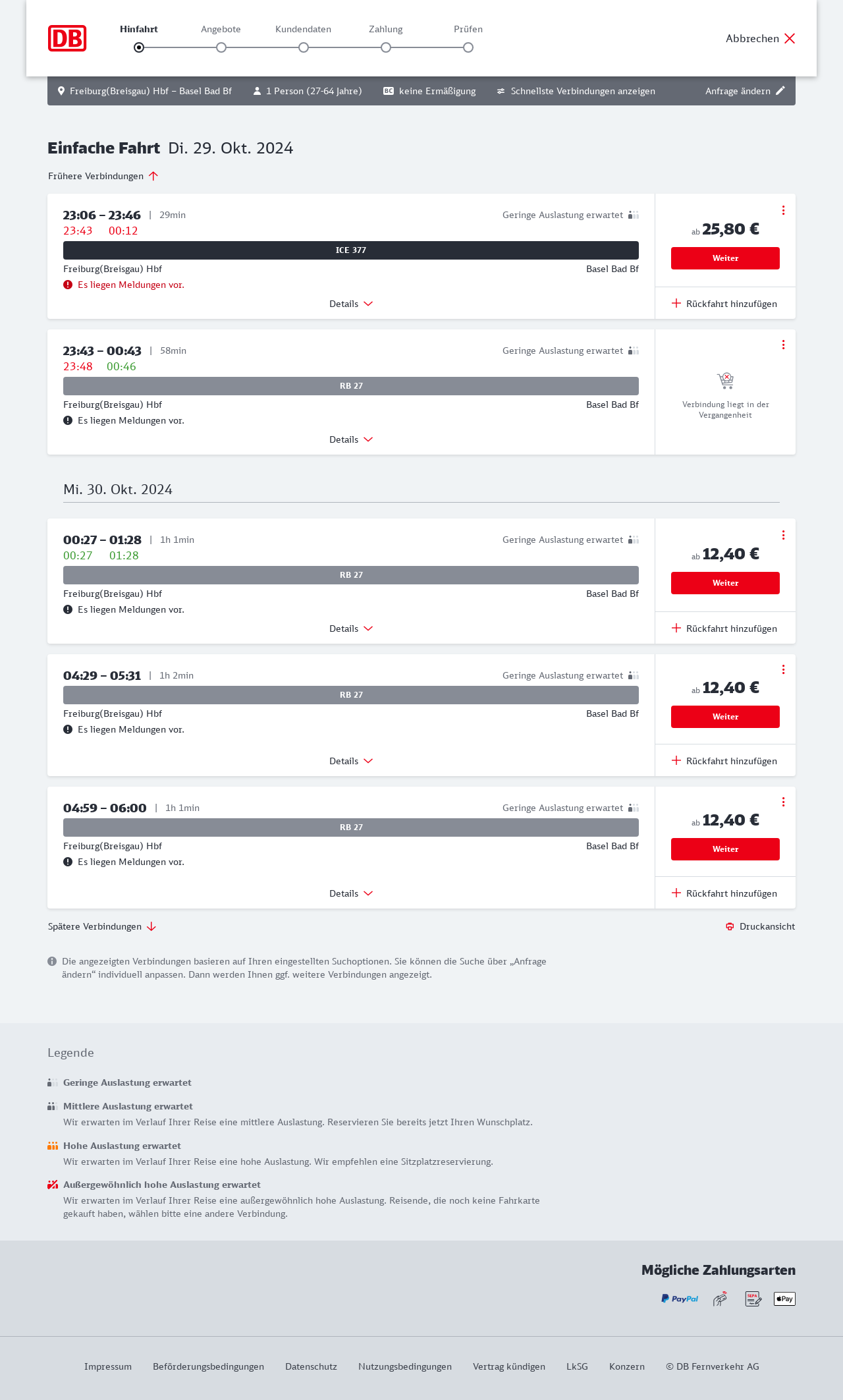Click the warning icon for ICE 377 Meldungen
This screenshot has height=1400, width=843.
coord(68,285)
